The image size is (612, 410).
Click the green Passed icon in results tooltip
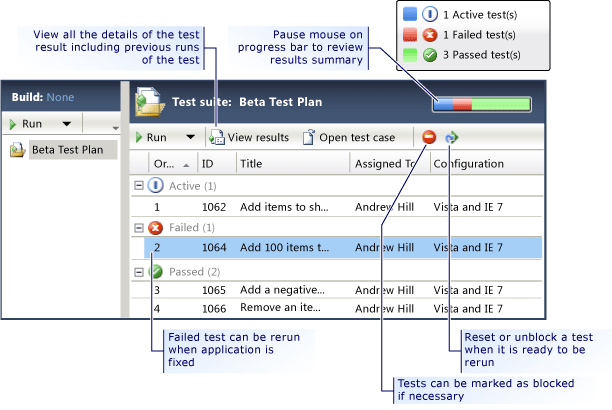tap(430, 55)
